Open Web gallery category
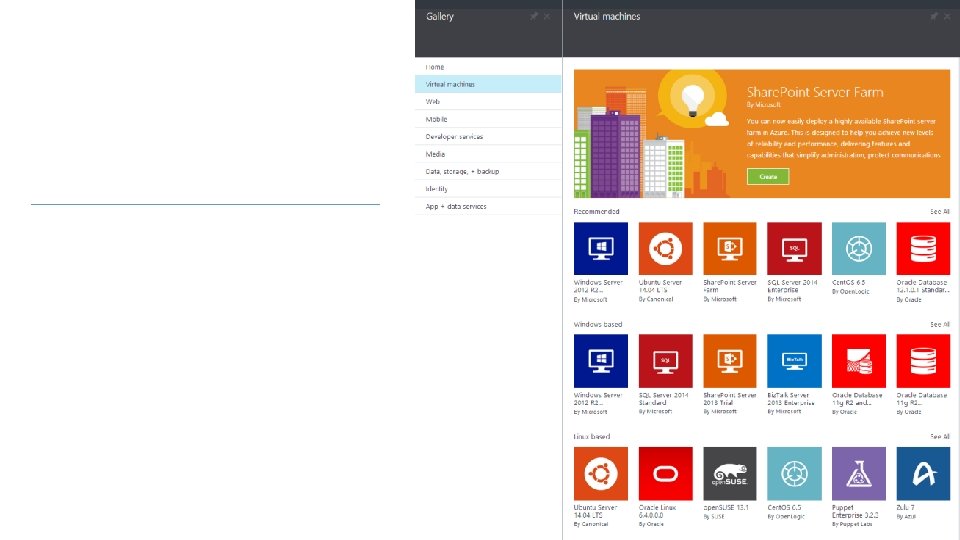Image resolution: width=960 pixels, height=540 pixels. (x=488, y=102)
